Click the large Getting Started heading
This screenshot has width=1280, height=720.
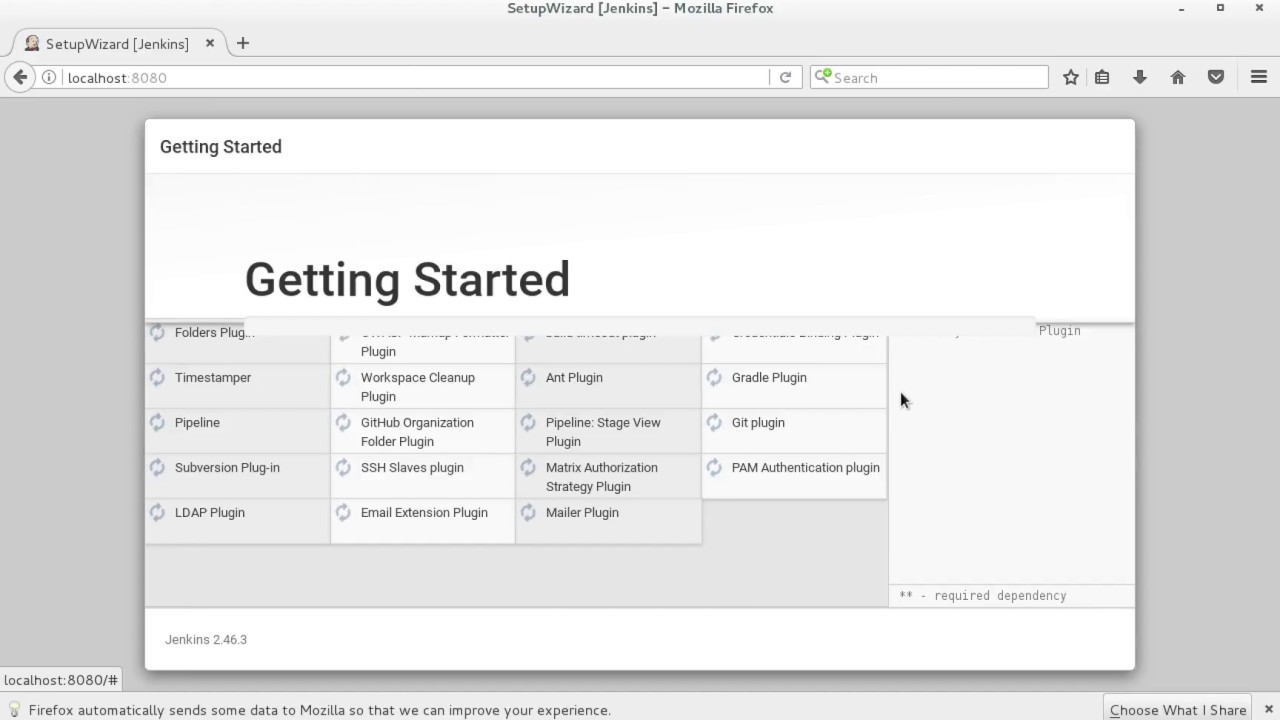coord(407,279)
